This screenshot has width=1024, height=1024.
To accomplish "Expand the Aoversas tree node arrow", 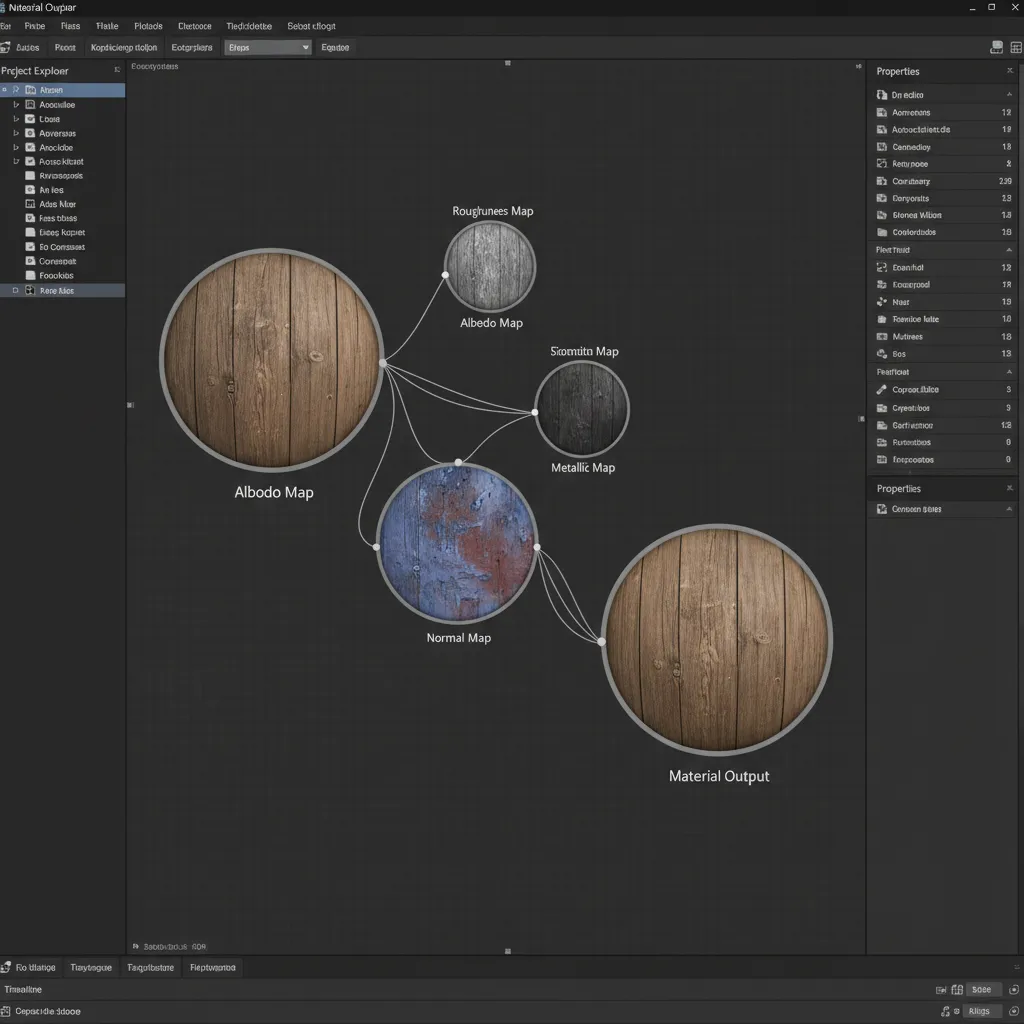I will pyautogui.click(x=16, y=133).
